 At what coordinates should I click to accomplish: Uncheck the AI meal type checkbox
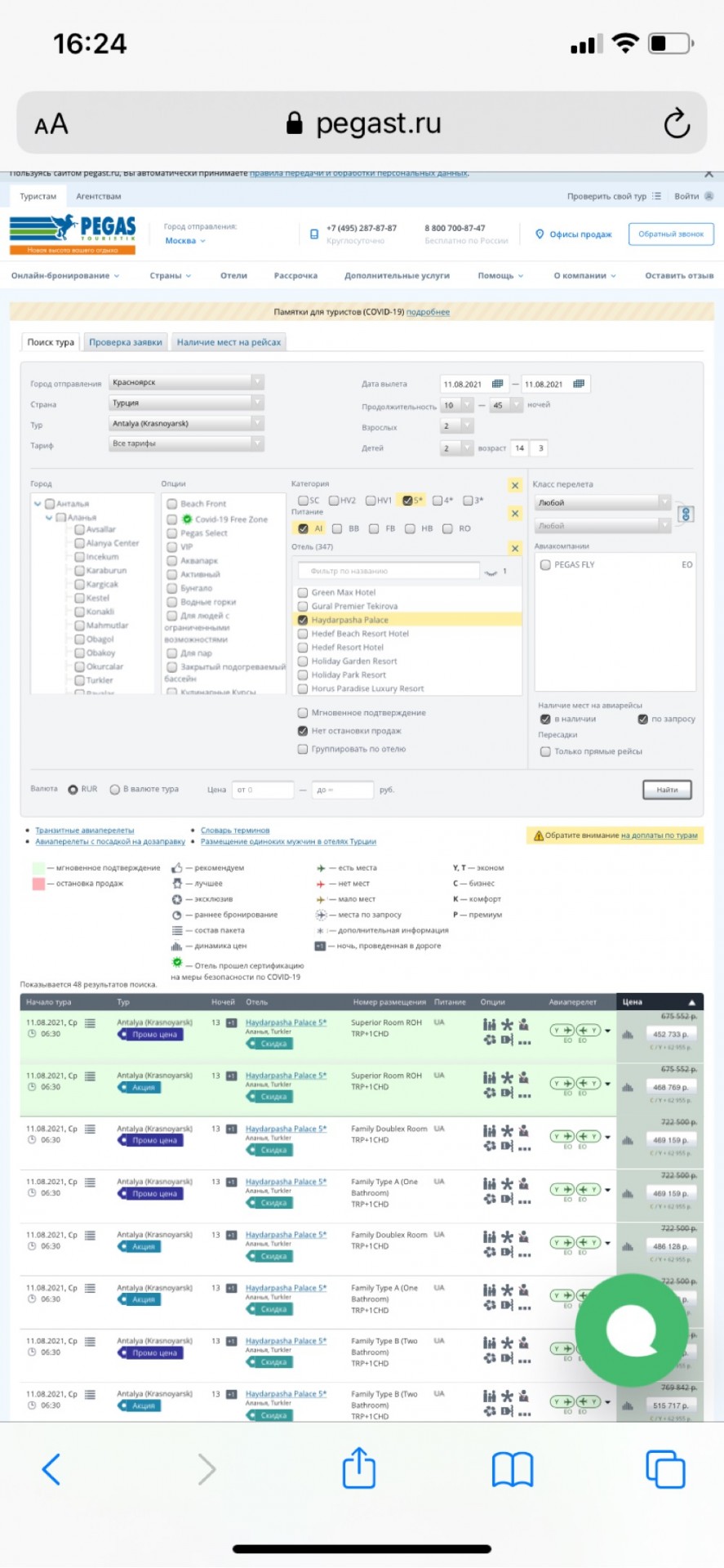pyautogui.click(x=303, y=528)
